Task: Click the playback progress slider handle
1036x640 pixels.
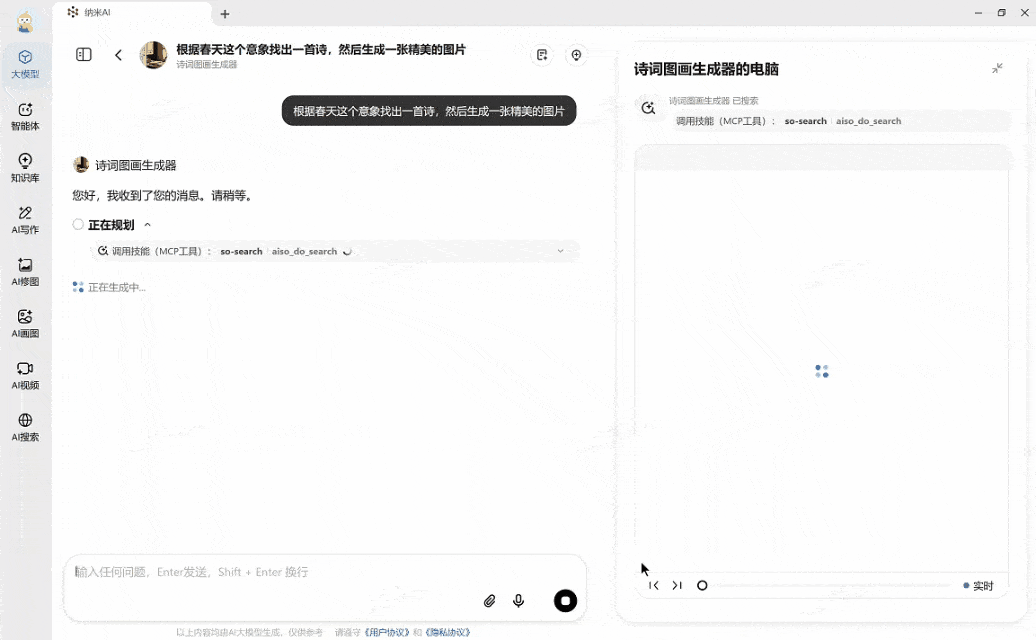Action: click(x=702, y=586)
